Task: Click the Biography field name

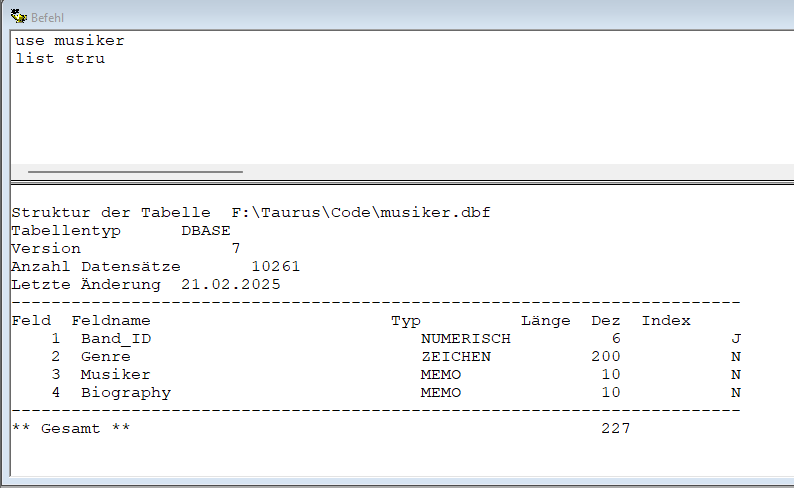Action: click(x=125, y=393)
